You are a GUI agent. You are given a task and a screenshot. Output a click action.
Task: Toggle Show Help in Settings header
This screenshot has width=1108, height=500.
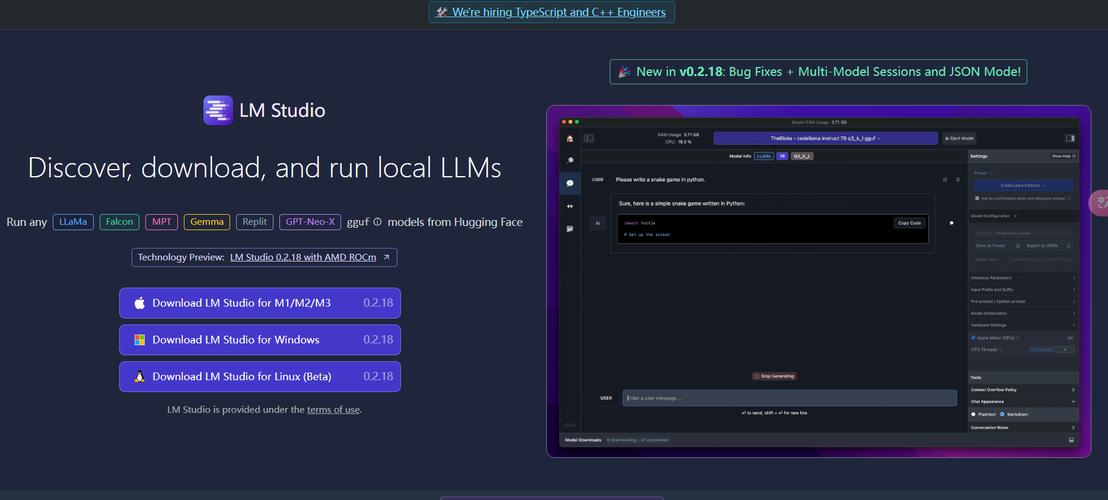point(1064,156)
